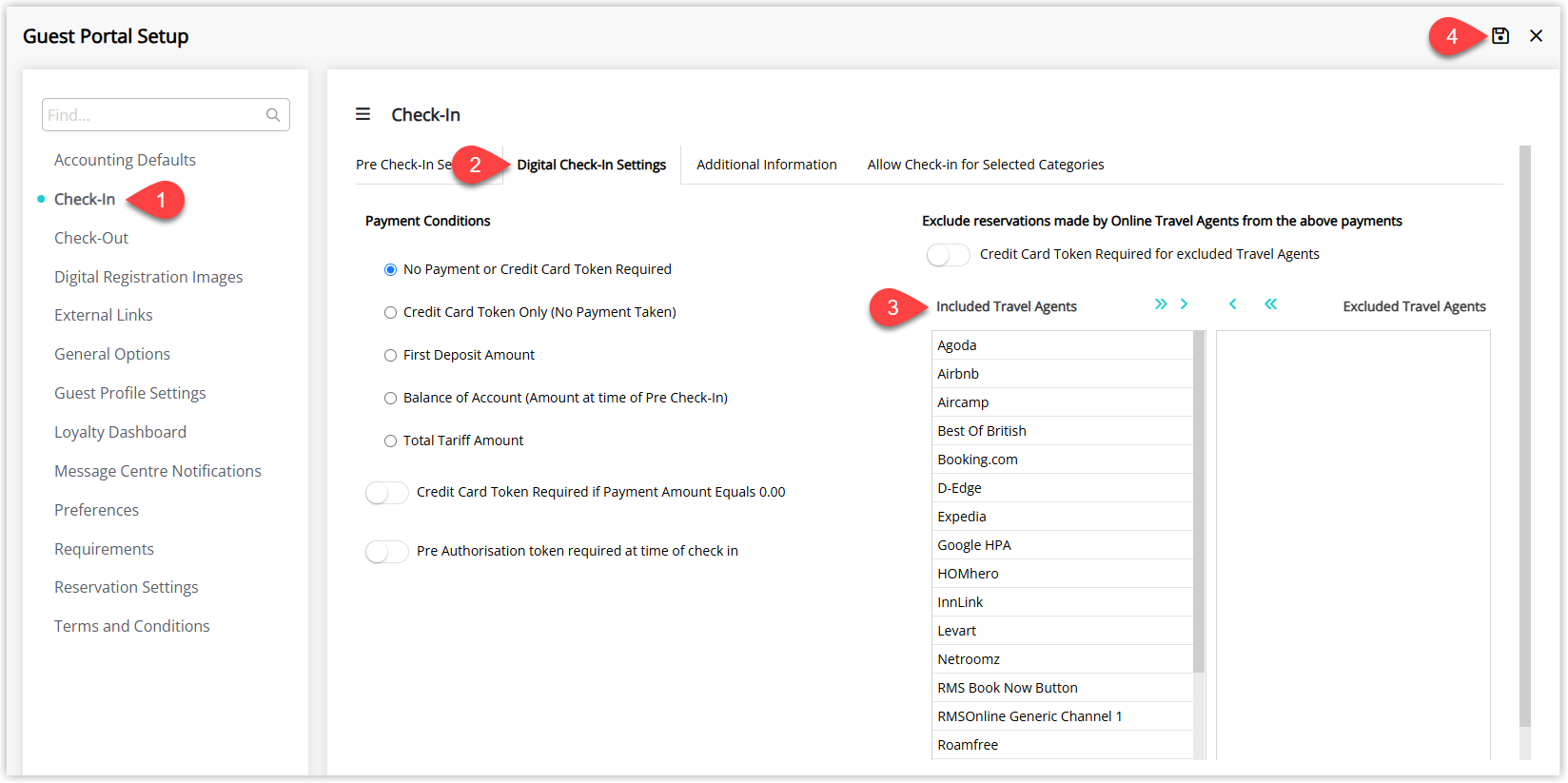Image resolution: width=1568 pixels, height=783 pixels.
Task: Save the Guest Portal Setup via disk icon
Action: [x=1500, y=36]
